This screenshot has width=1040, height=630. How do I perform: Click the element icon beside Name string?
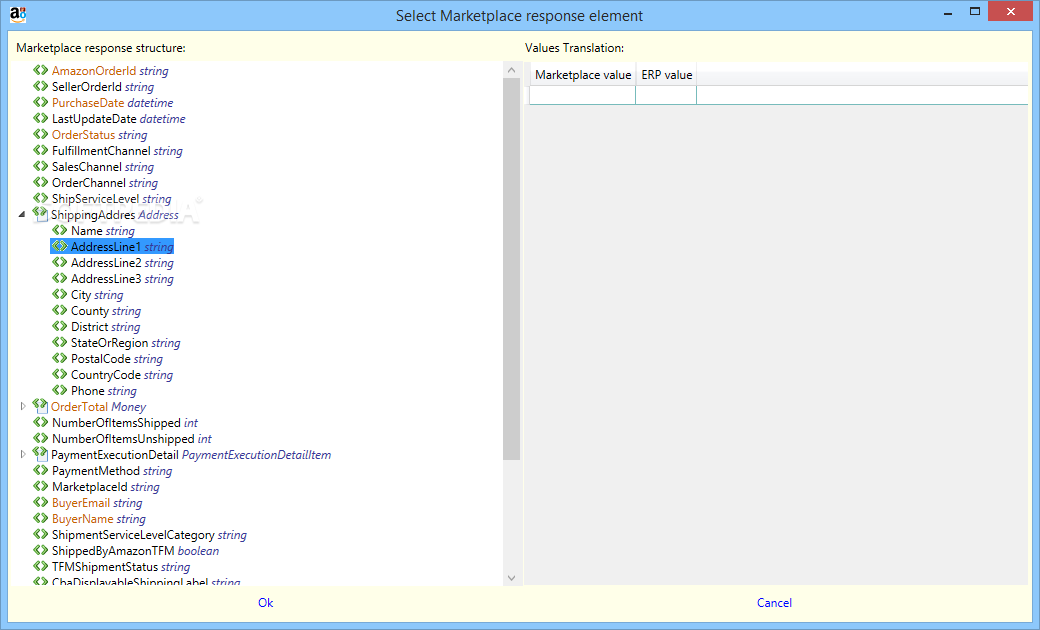[x=60, y=230]
